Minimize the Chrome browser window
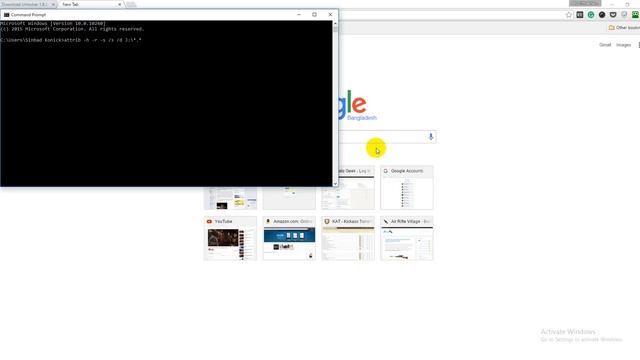The image size is (640, 360). click(x=612, y=4)
